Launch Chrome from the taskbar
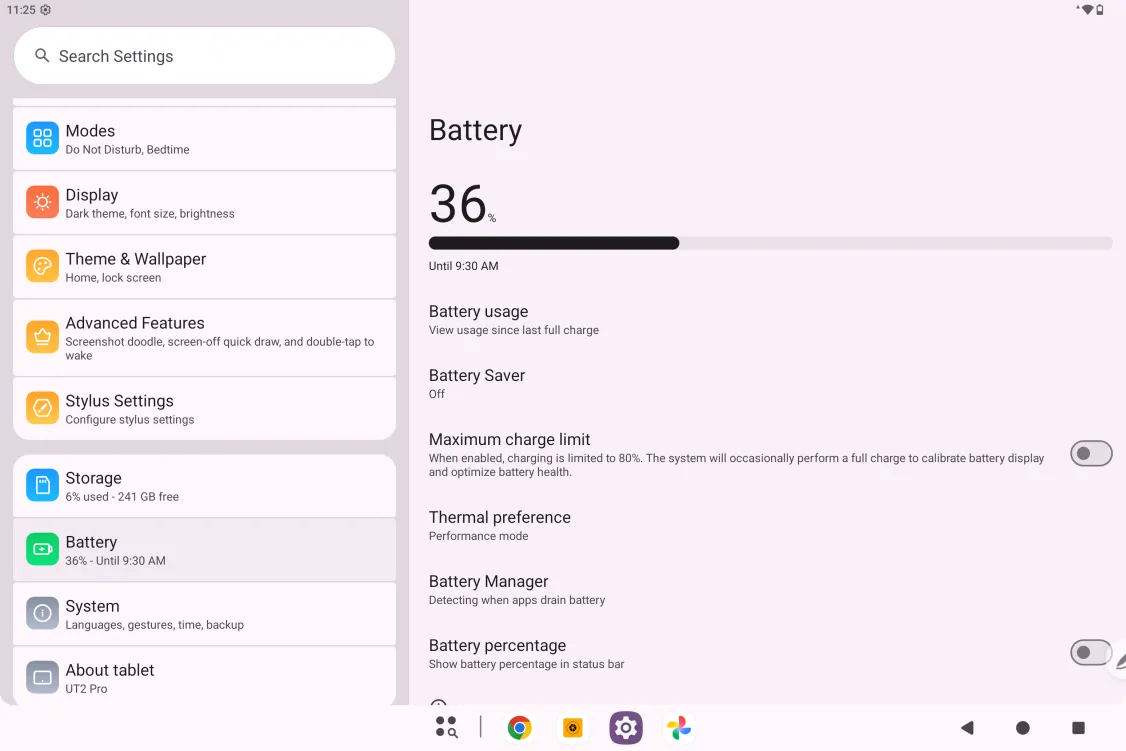The width and height of the screenshot is (1126, 751). pyautogui.click(x=519, y=728)
